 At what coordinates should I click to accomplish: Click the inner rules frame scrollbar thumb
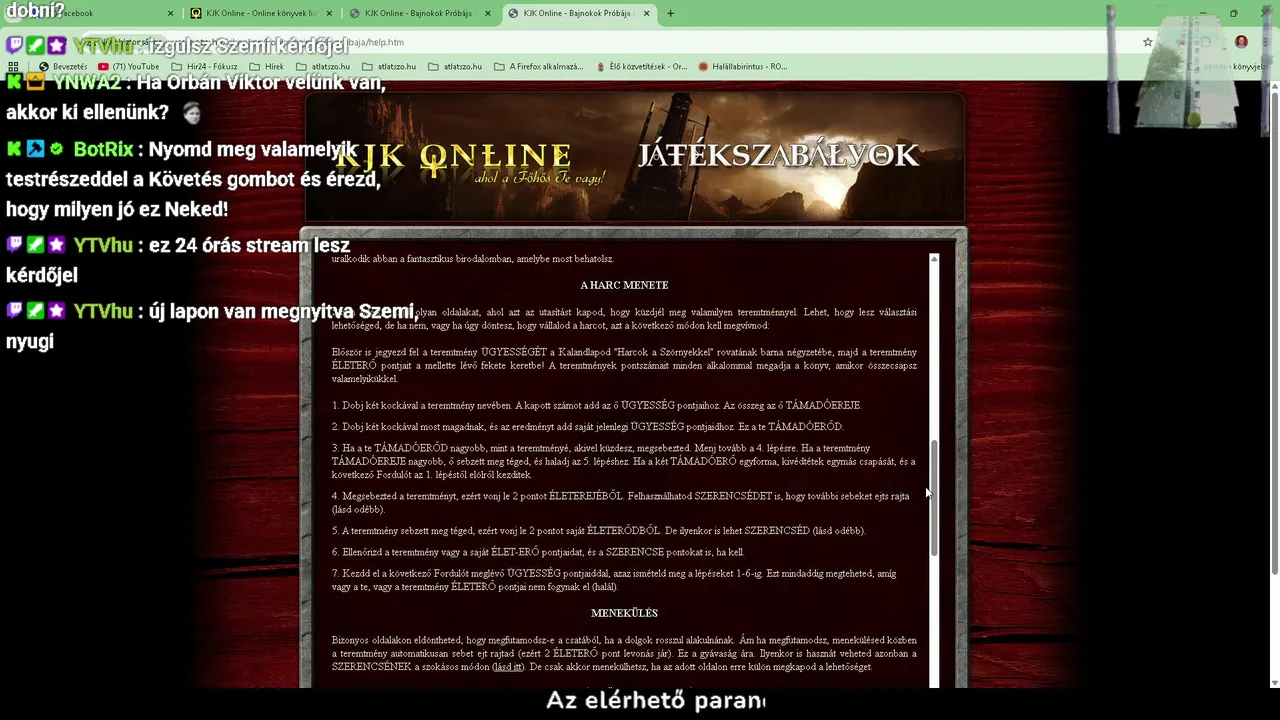934,497
